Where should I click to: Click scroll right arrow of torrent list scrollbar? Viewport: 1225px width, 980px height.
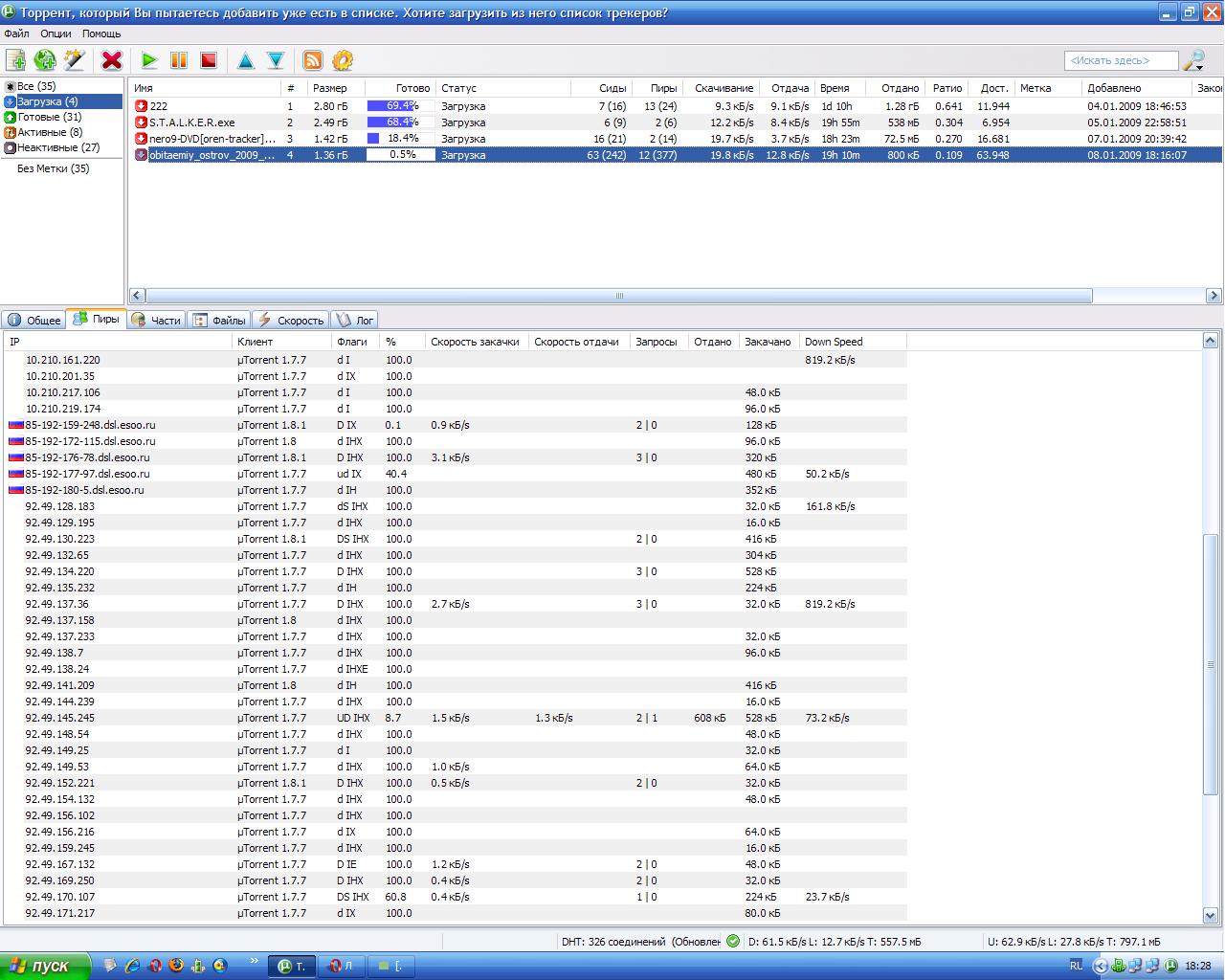pos(1214,296)
